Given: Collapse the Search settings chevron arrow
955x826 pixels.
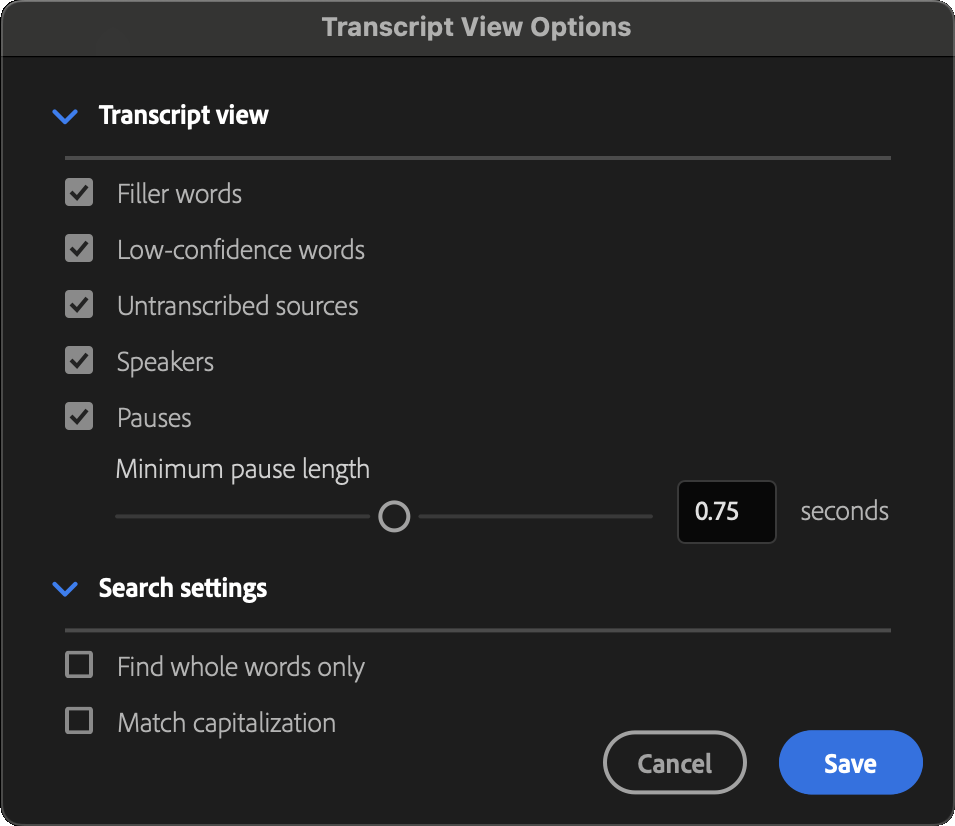Looking at the screenshot, I should [x=65, y=588].
